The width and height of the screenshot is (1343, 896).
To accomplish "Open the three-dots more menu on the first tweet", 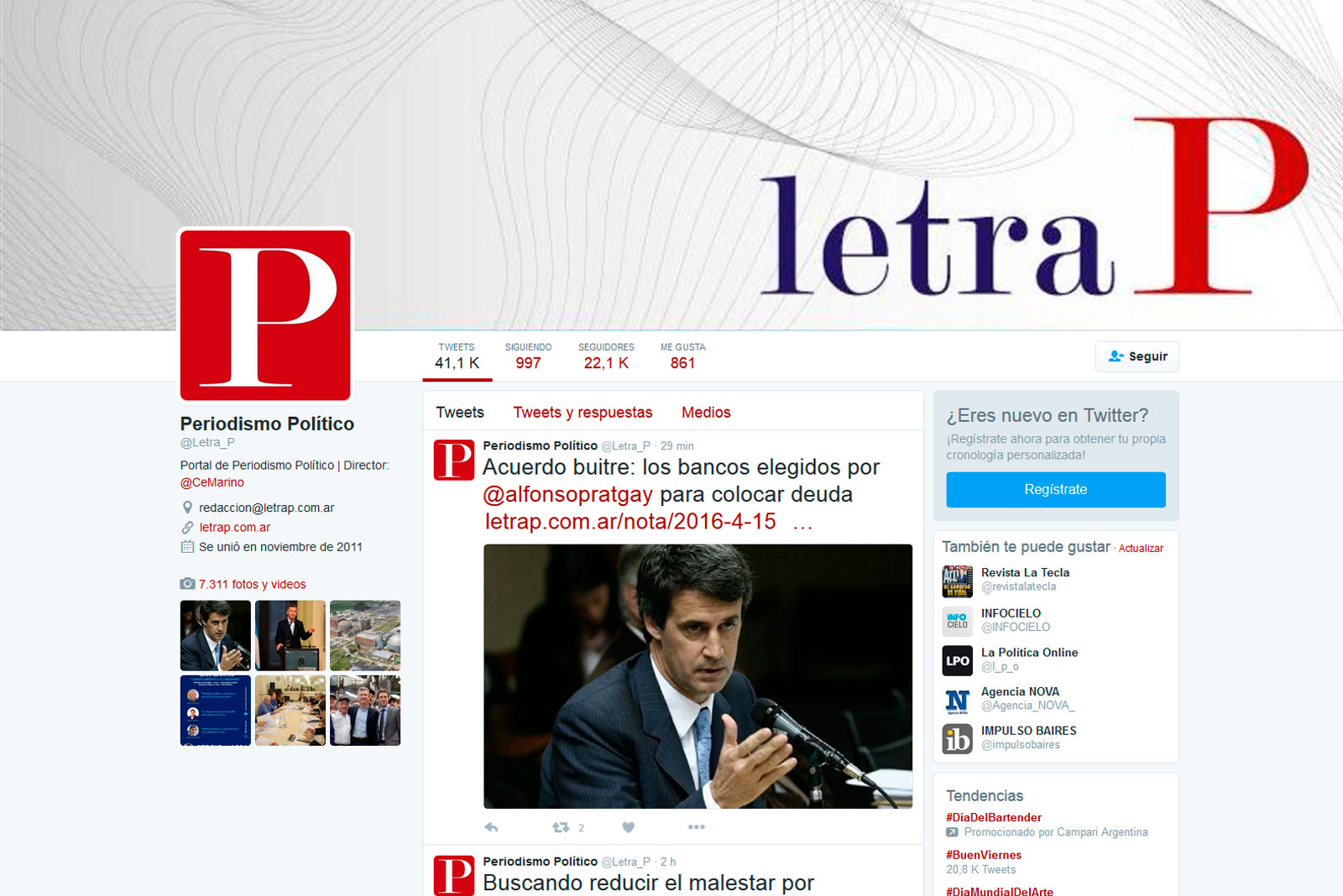I will (x=697, y=827).
